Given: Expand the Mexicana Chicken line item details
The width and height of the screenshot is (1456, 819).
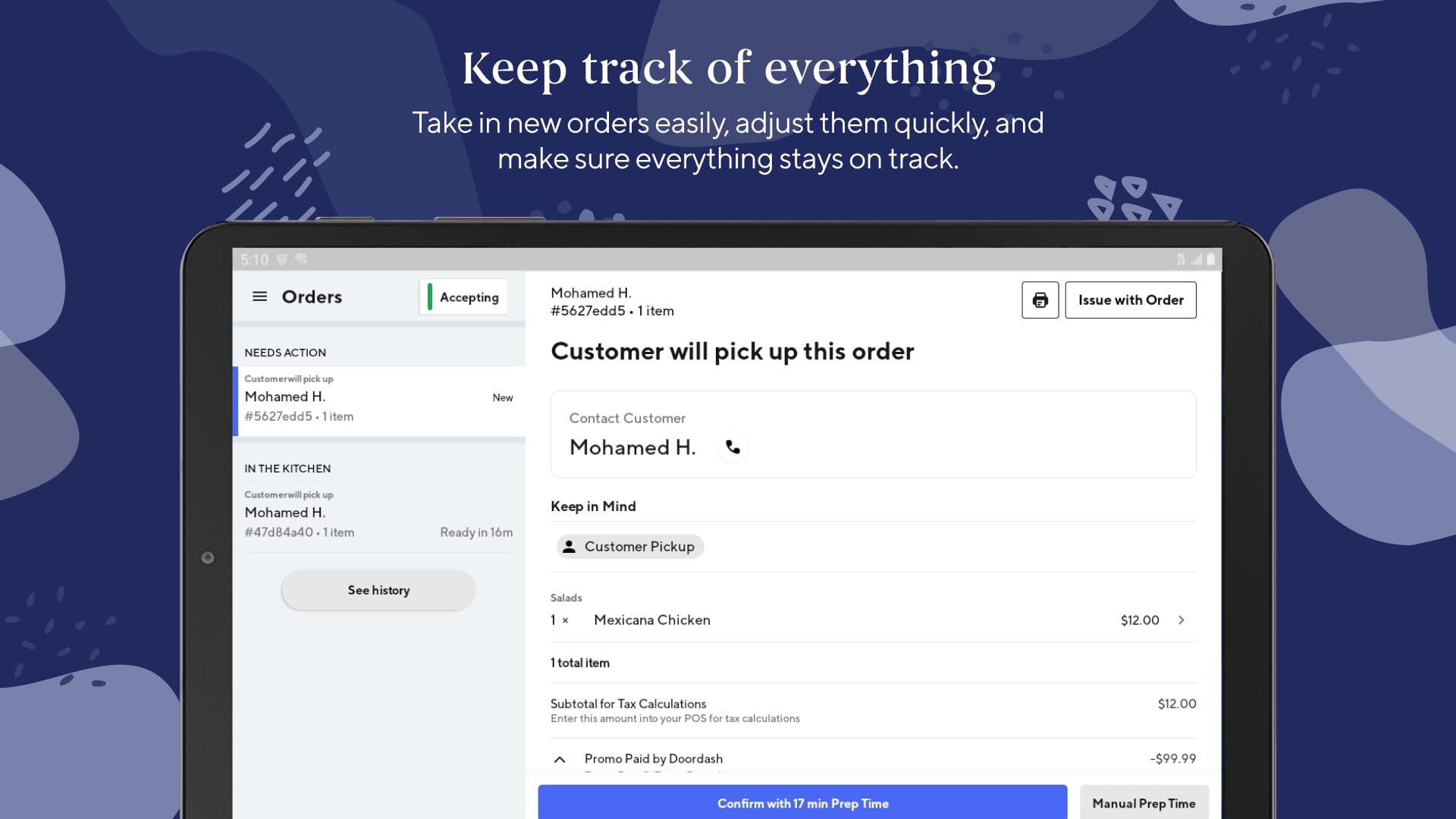Looking at the screenshot, I should pyautogui.click(x=1181, y=620).
